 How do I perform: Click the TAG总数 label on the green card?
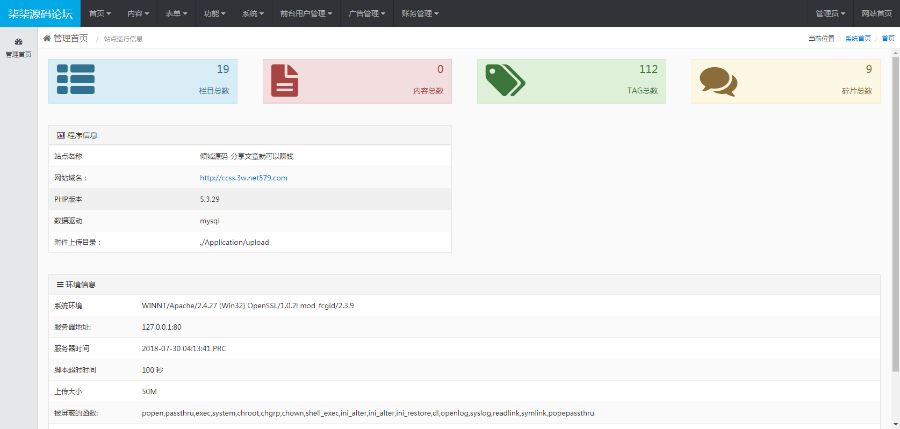642,91
